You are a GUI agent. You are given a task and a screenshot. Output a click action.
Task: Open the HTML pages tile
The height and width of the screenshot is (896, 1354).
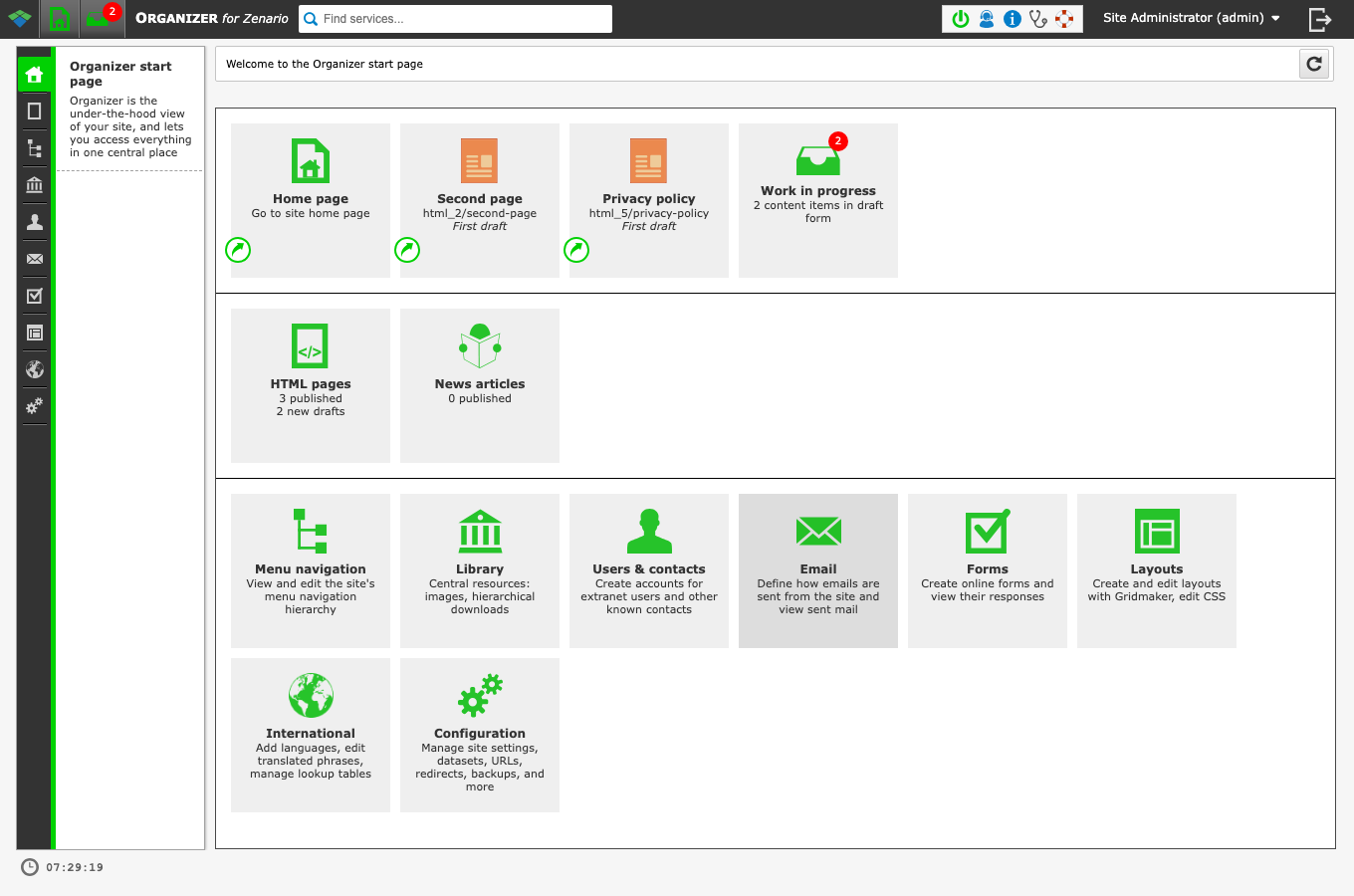311,385
